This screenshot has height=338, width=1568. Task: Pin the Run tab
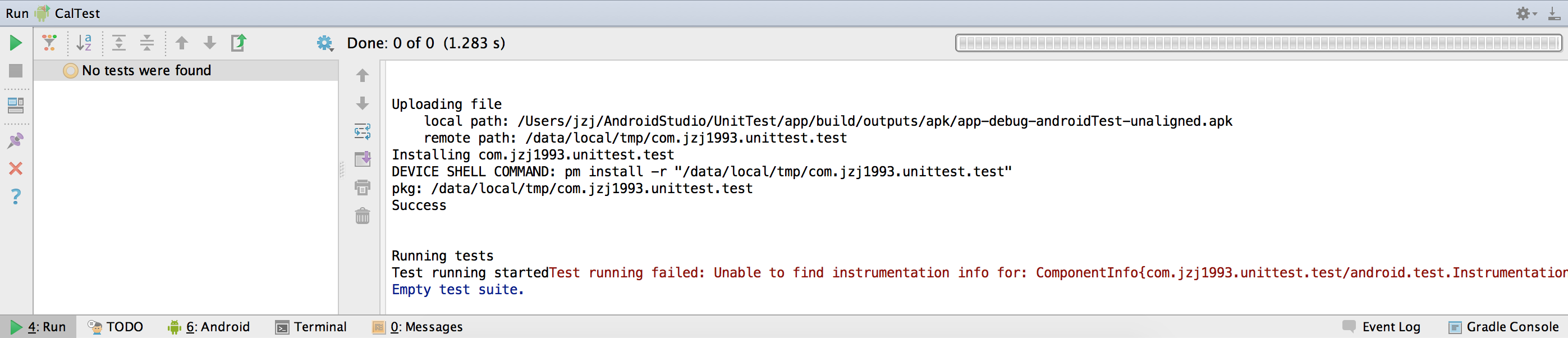pyautogui.click(x=16, y=141)
